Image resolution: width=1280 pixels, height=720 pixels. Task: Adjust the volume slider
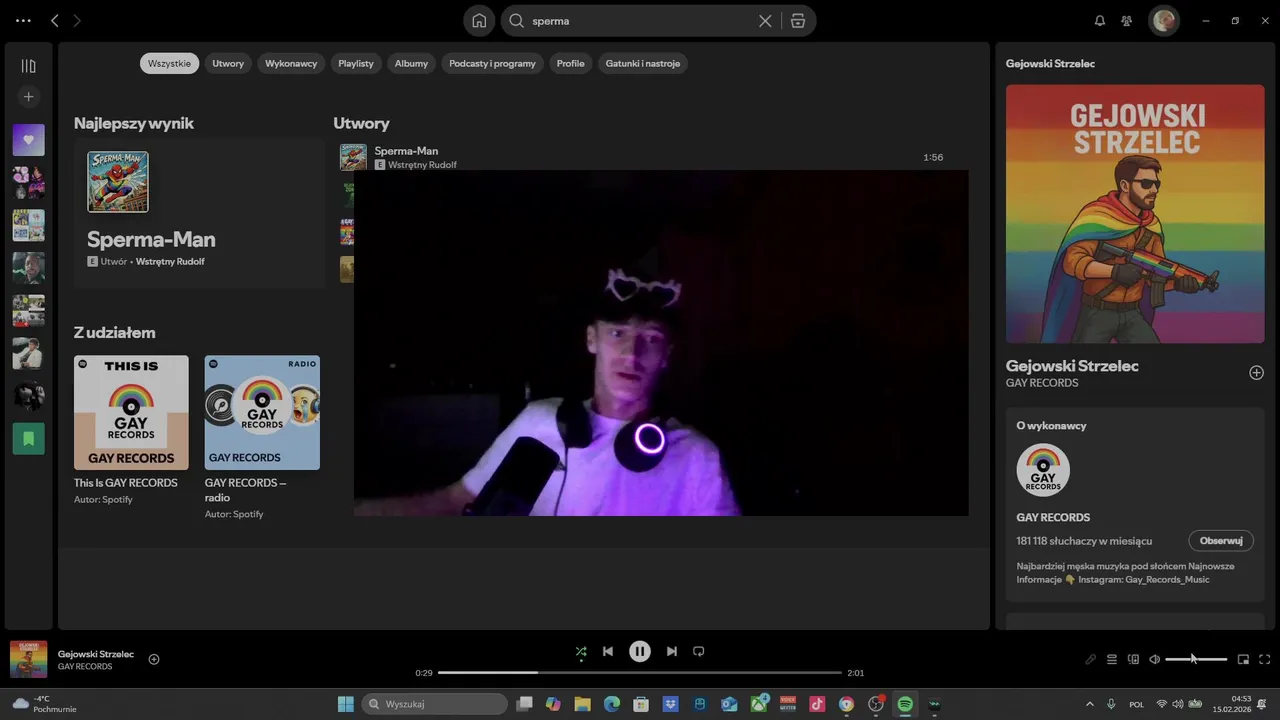[1196, 659]
